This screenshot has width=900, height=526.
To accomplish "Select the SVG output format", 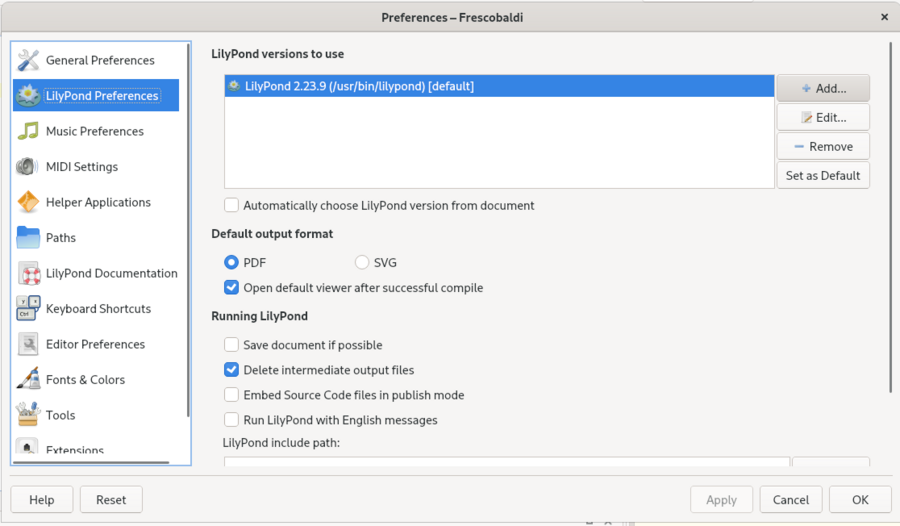I will click(x=362, y=263).
